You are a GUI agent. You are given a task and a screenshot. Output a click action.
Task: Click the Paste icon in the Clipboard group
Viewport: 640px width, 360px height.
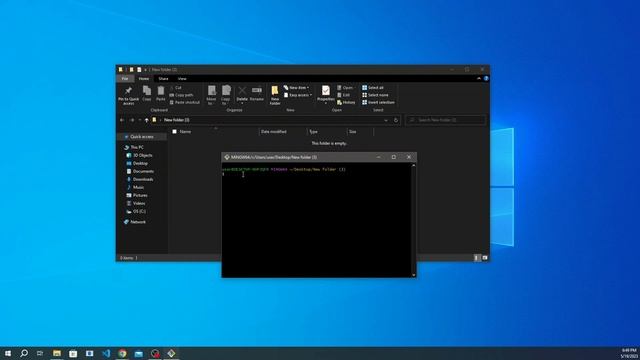pos(161,93)
